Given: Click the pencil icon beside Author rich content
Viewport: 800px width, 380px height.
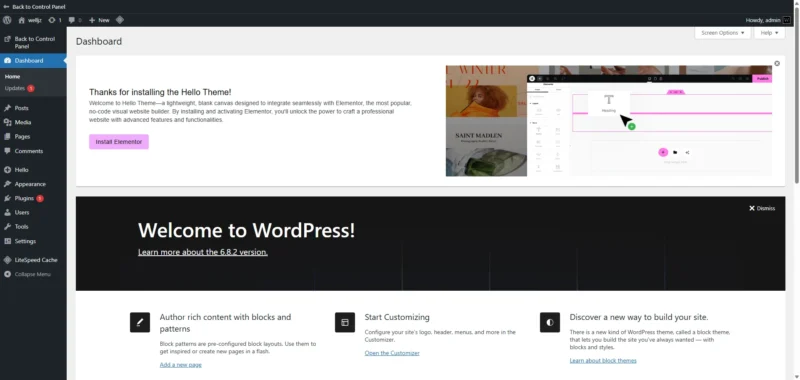Looking at the screenshot, I should point(140,322).
